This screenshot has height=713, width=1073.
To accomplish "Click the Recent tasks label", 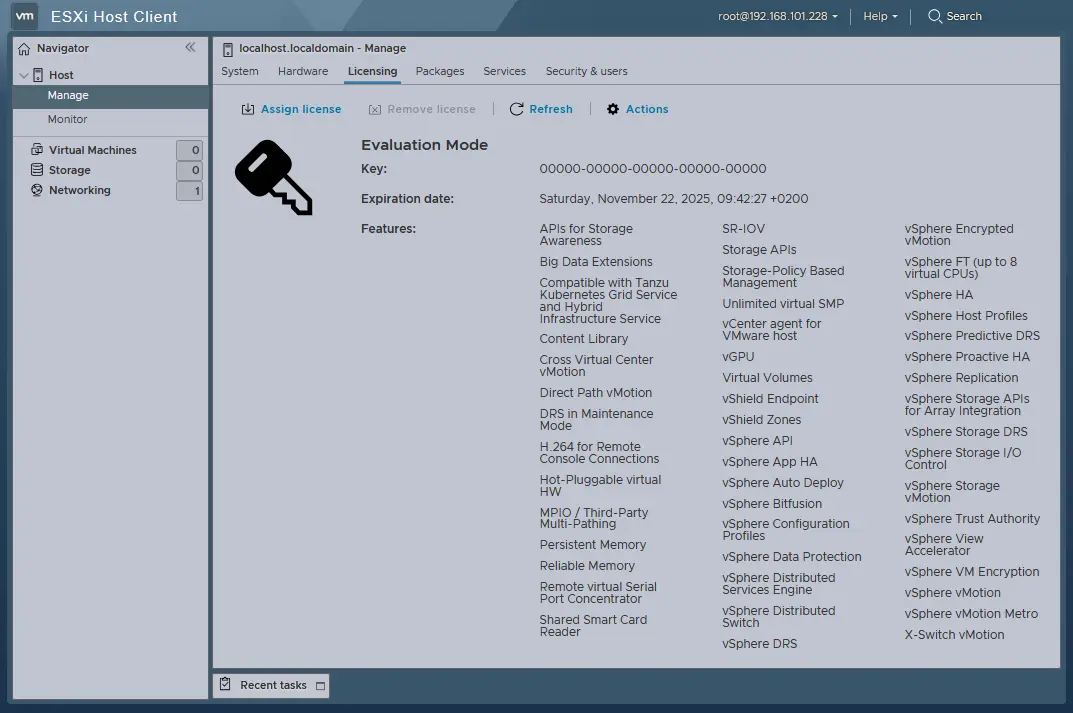I will click(273, 685).
